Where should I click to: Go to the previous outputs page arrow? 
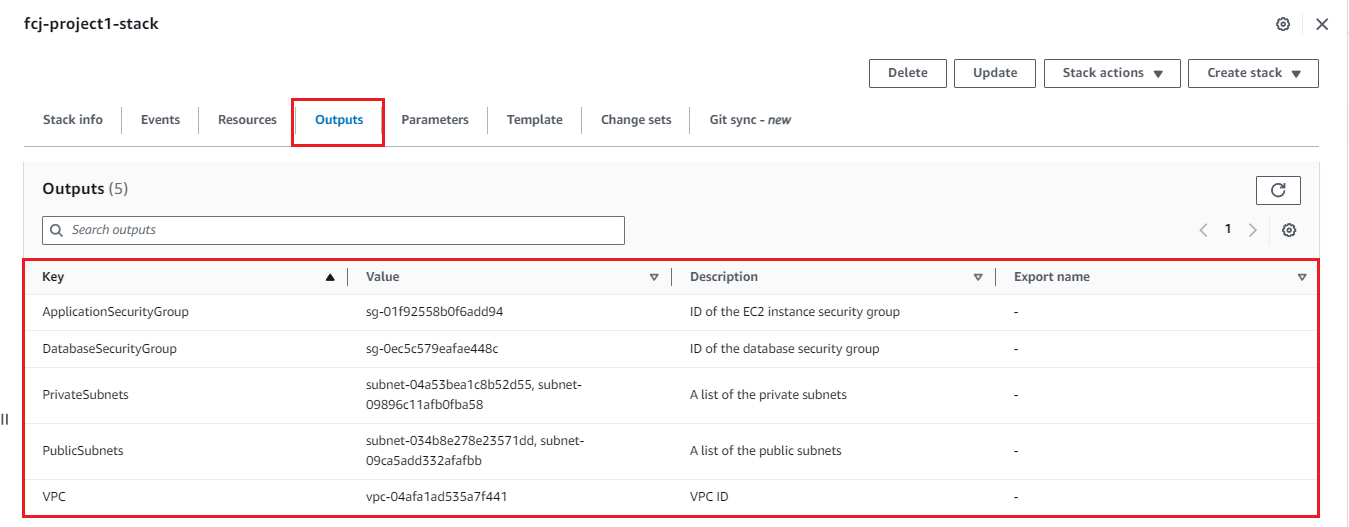pos(1204,230)
